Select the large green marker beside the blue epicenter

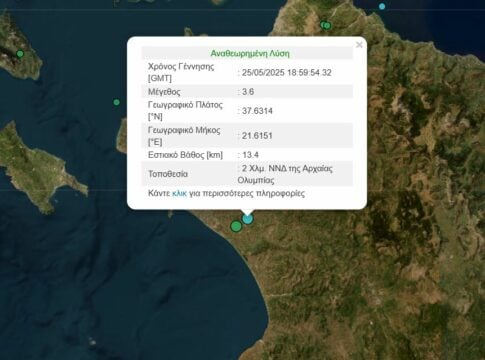(236, 226)
